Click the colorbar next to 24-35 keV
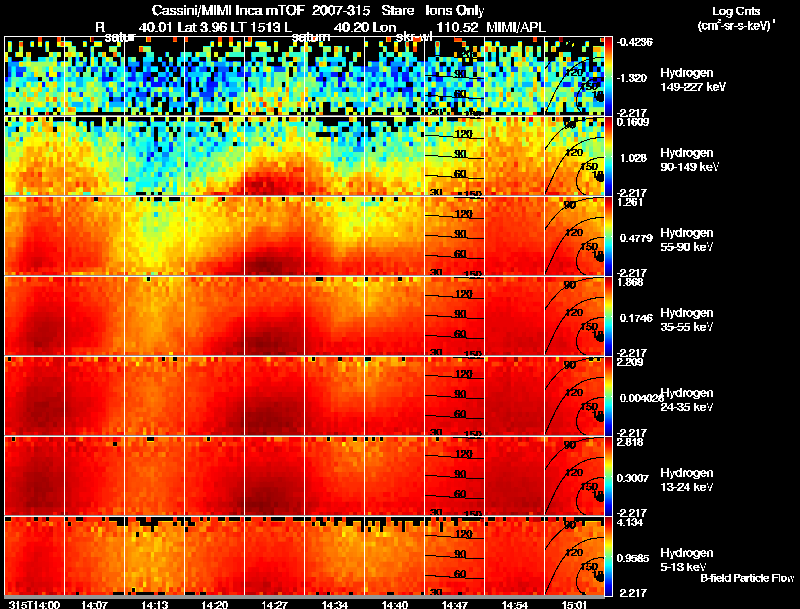 pos(608,396)
